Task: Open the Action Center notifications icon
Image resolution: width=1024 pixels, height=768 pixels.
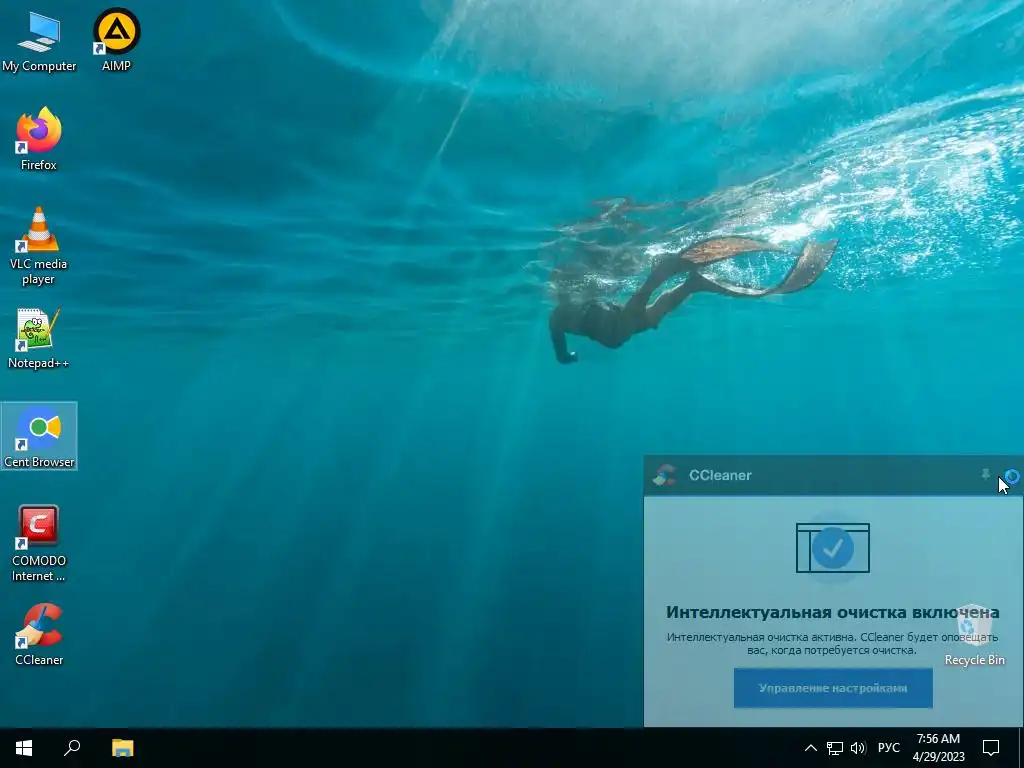Action: pos(991,748)
